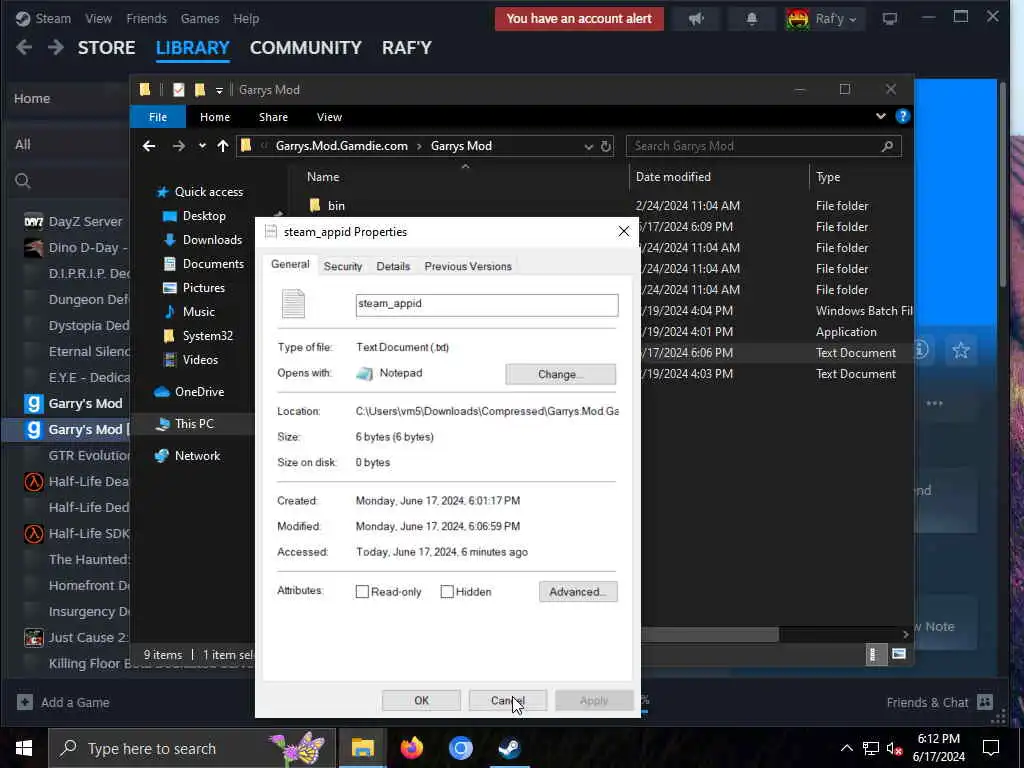Click Add a Game in Steam
The width and height of the screenshot is (1024, 768).
[x=63, y=703]
